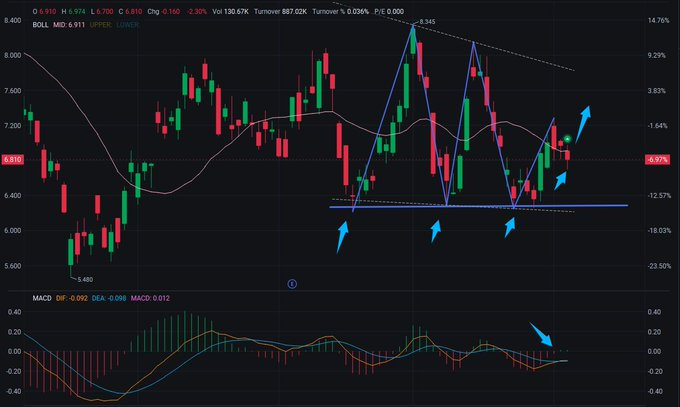Click the 7.200 price axis label

[12, 125]
